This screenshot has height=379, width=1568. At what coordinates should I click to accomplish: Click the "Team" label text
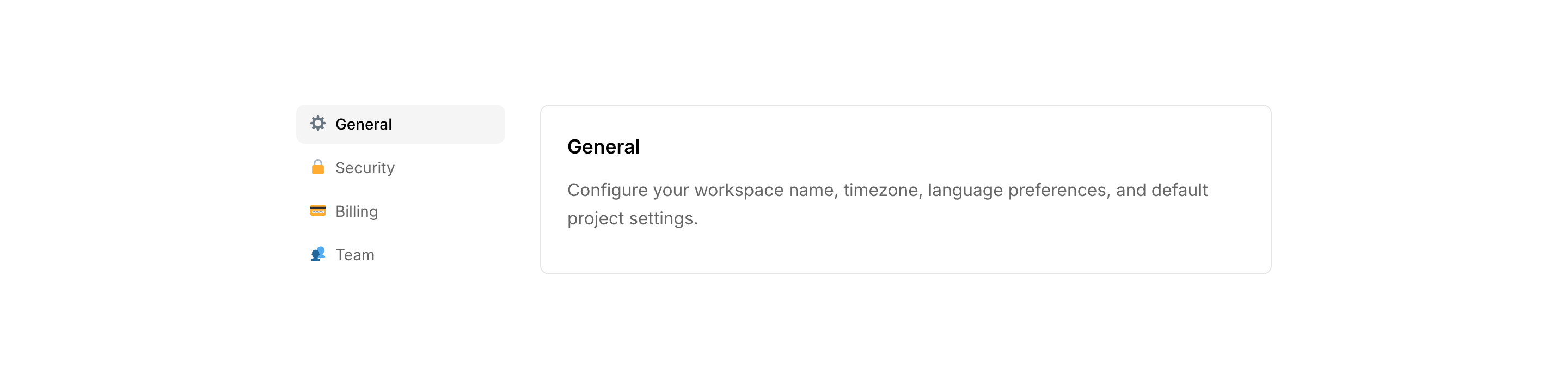(355, 255)
